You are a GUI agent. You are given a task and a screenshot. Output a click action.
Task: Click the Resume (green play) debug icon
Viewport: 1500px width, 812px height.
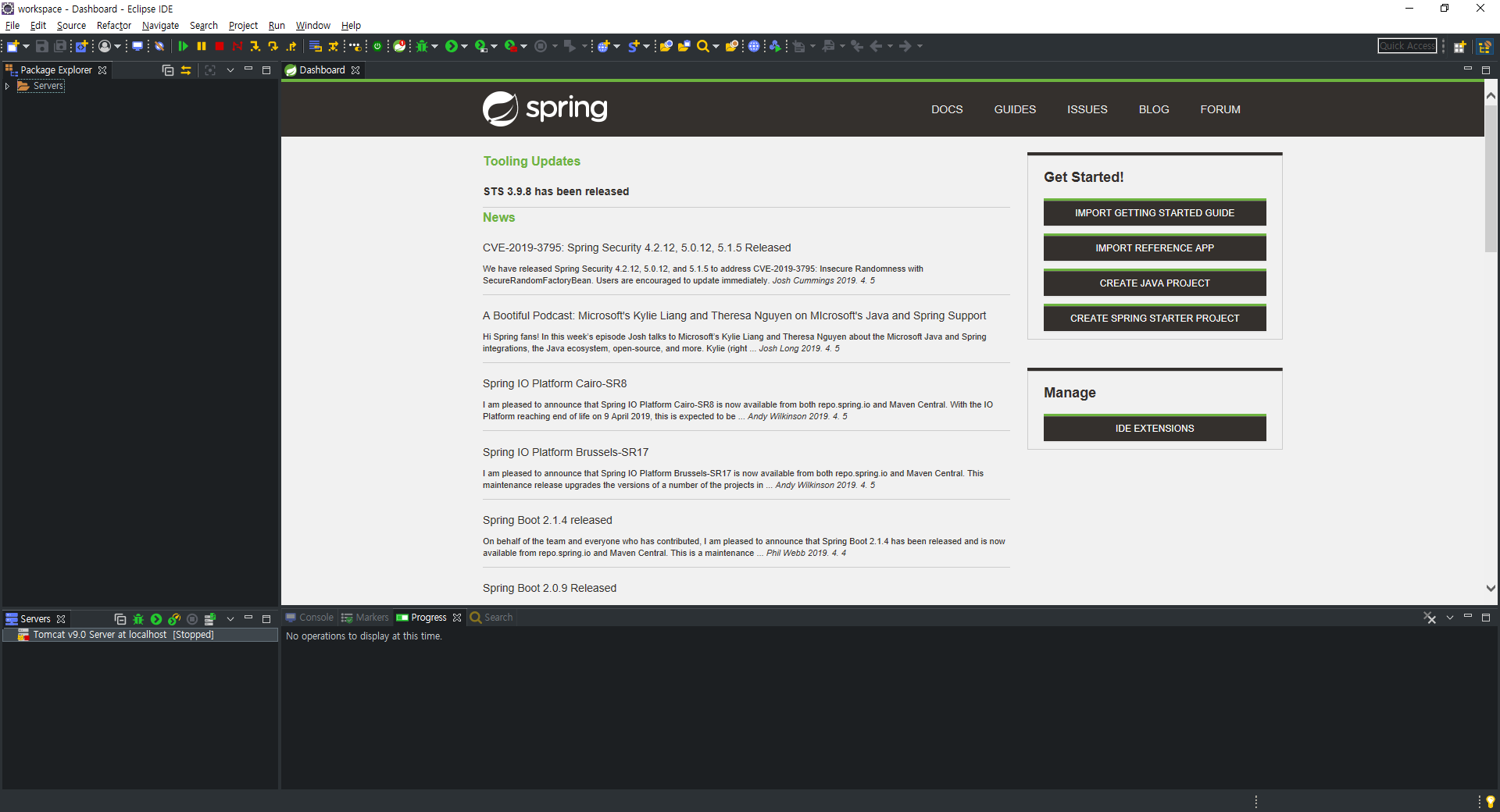184,46
